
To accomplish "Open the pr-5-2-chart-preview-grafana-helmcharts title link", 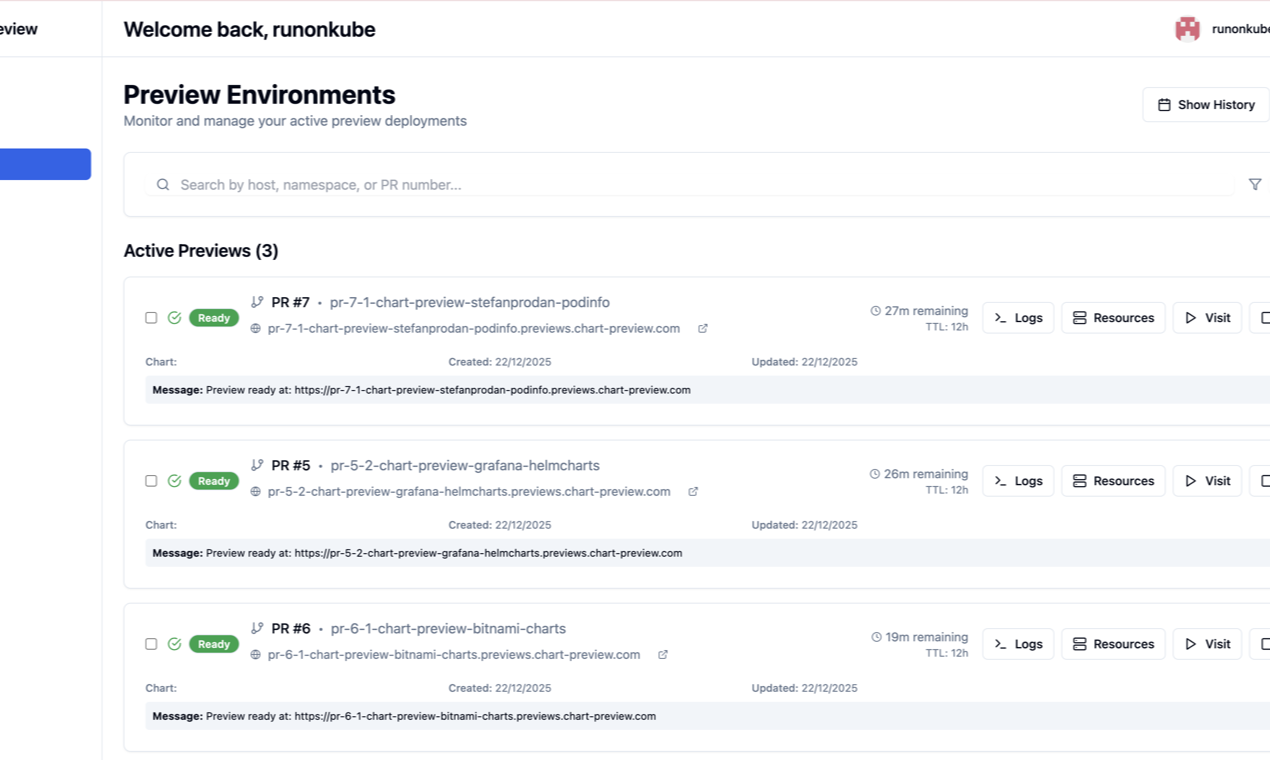I will tap(463, 465).
